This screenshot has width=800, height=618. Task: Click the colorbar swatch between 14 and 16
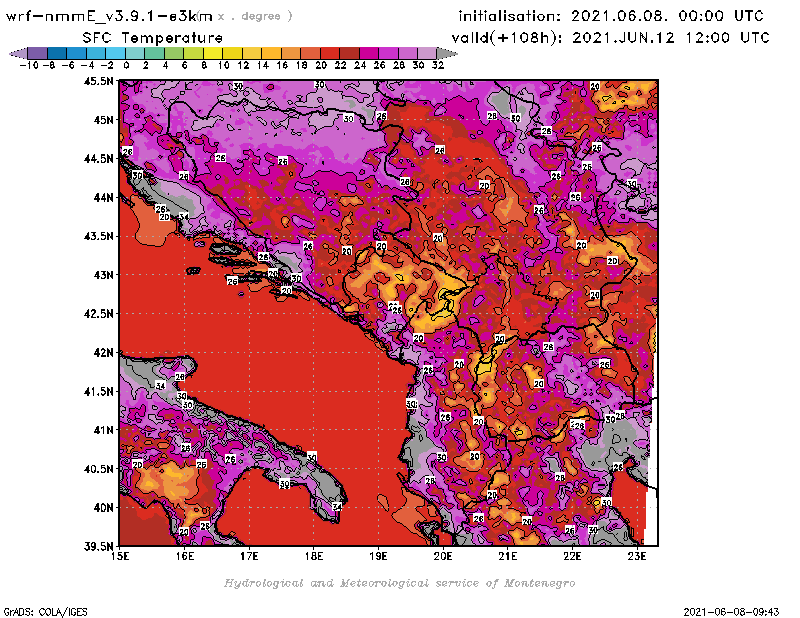[x=271, y=53]
